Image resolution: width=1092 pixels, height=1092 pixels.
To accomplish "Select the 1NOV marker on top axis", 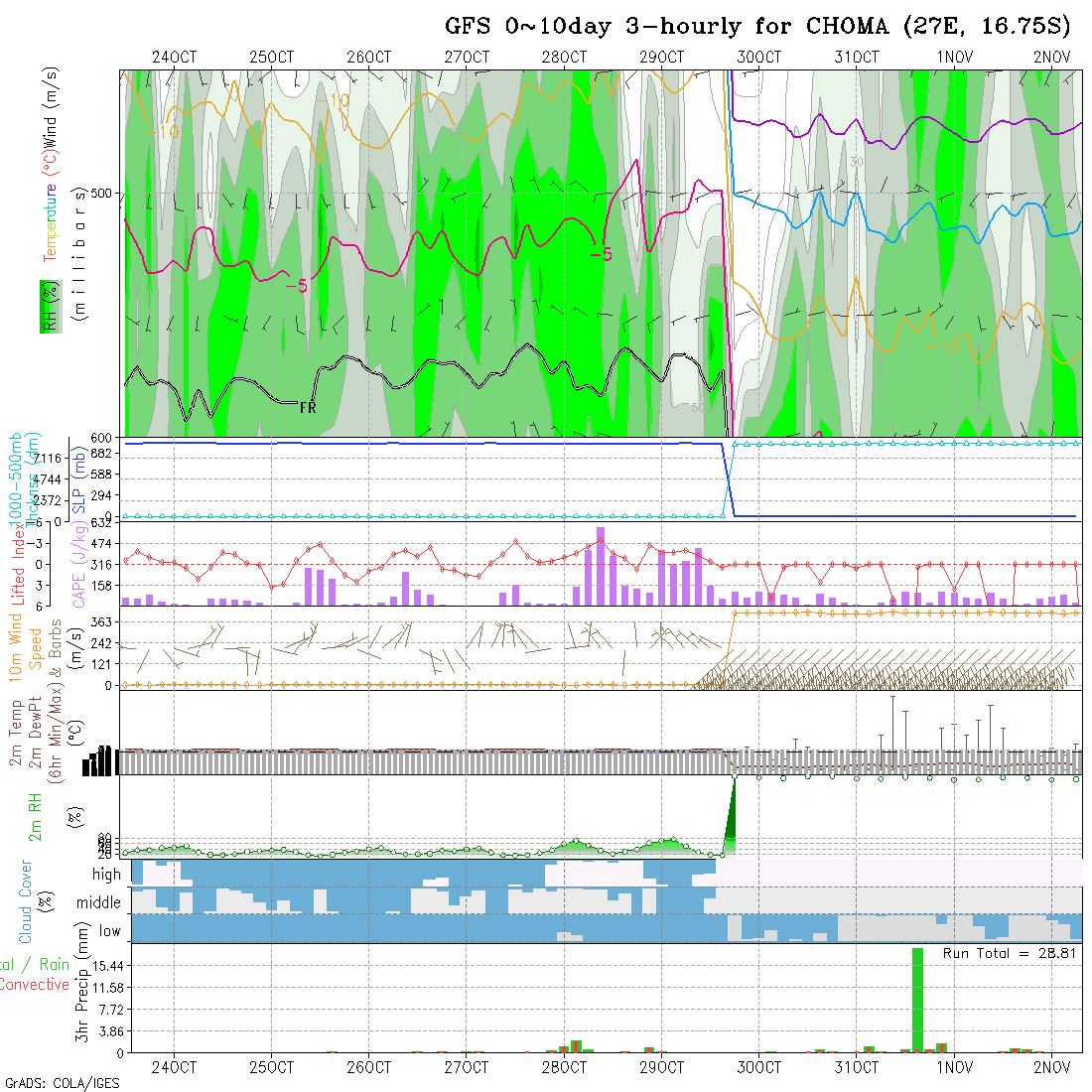I will point(954,58).
